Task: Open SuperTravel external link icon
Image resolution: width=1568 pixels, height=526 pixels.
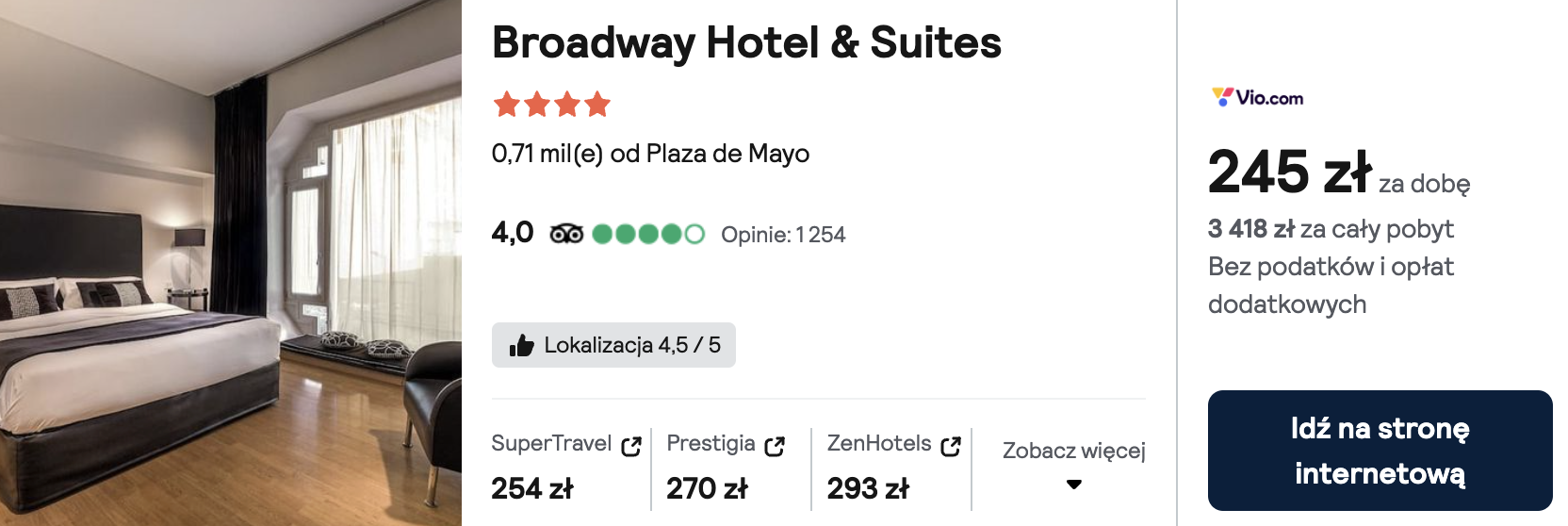Action: pyautogui.click(x=631, y=446)
